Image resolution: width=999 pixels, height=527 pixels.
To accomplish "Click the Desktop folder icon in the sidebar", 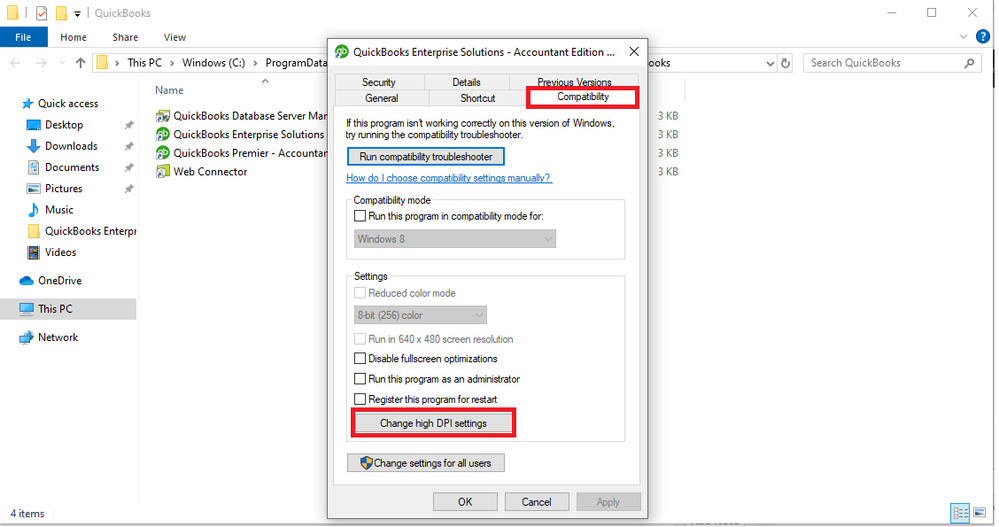I will [x=33, y=125].
